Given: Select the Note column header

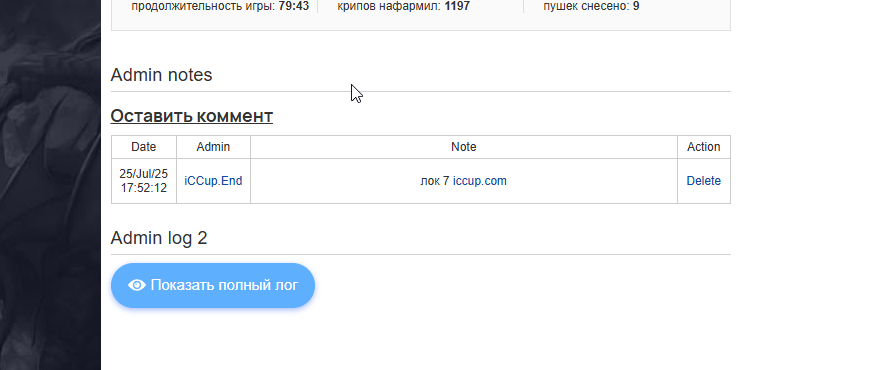Looking at the screenshot, I should pyautogui.click(x=464, y=147).
